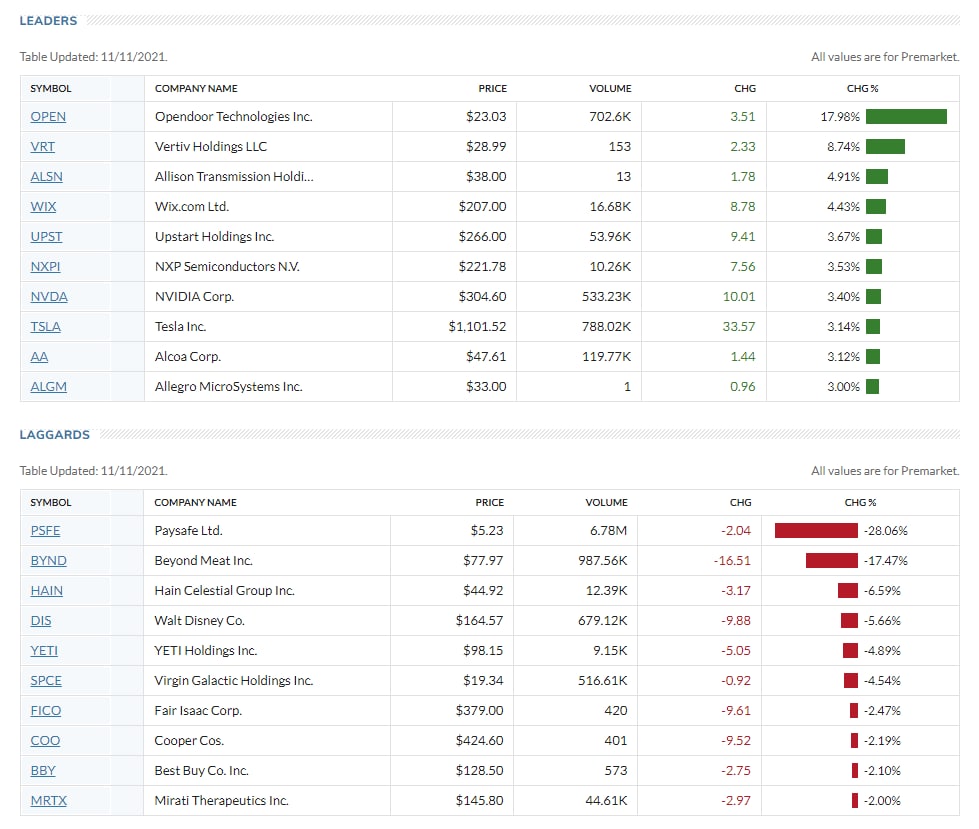Select NVIDIA Corp. company name
The image size is (979, 829).
[x=194, y=297]
